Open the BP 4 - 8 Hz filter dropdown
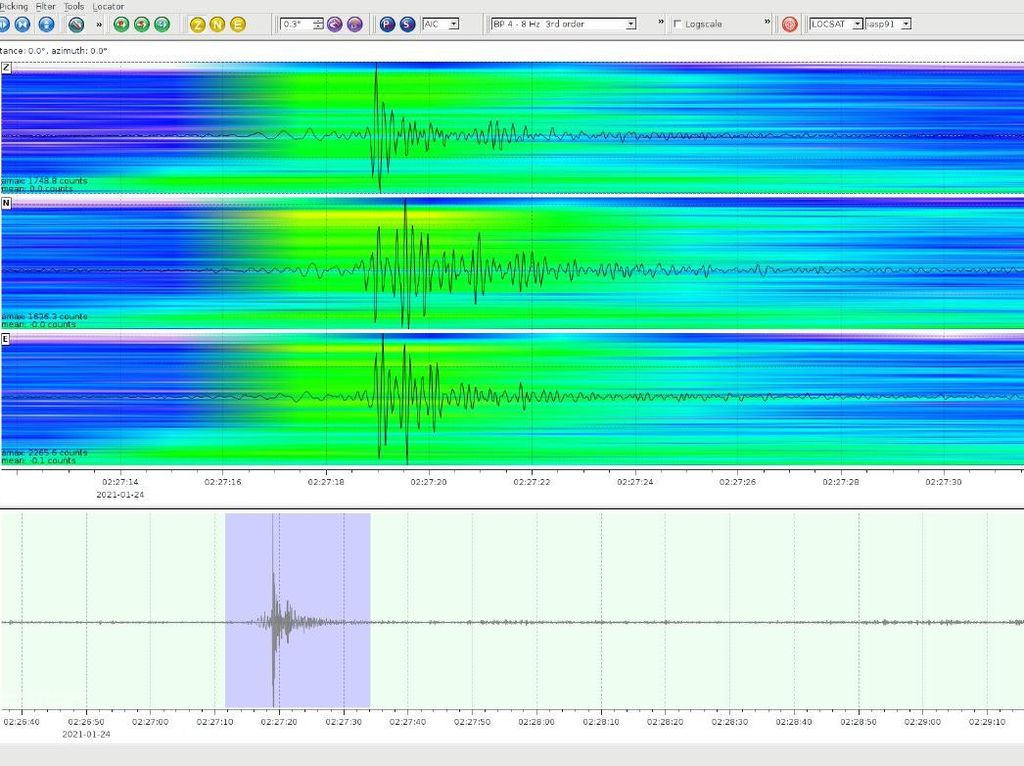Image resolution: width=1024 pixels, height=766 pixels. pyautogui.click(x=564, y=24)
